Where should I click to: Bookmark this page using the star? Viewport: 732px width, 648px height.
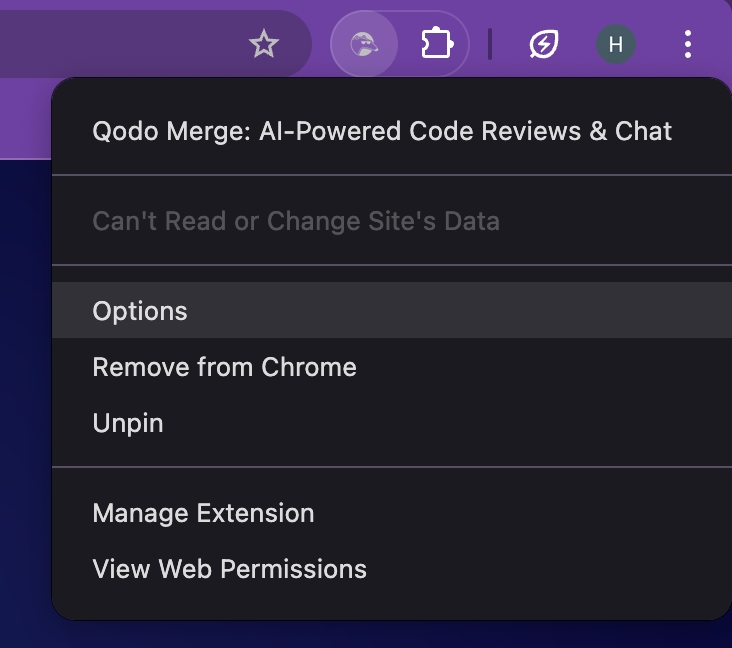(263, 44)
